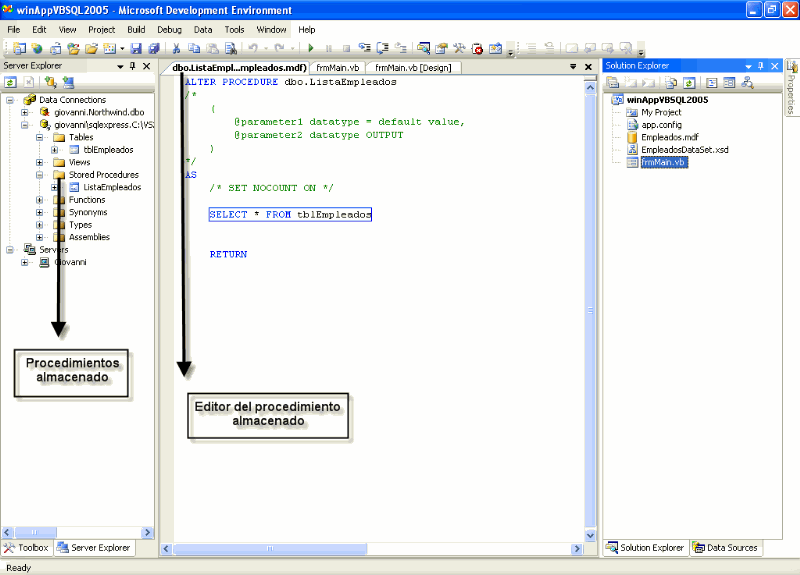This screenshot has height=575, width=800.
Task: Click the New Project toolbar icon
Action: pos(20,48)
